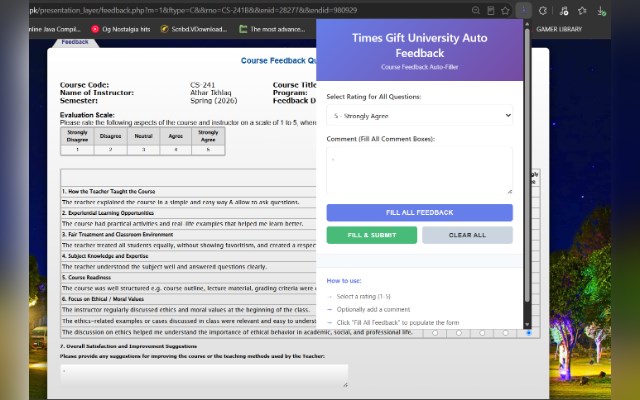Click 'Click Fill All Feedback to populate' instruction

click(x=398, y=323)
